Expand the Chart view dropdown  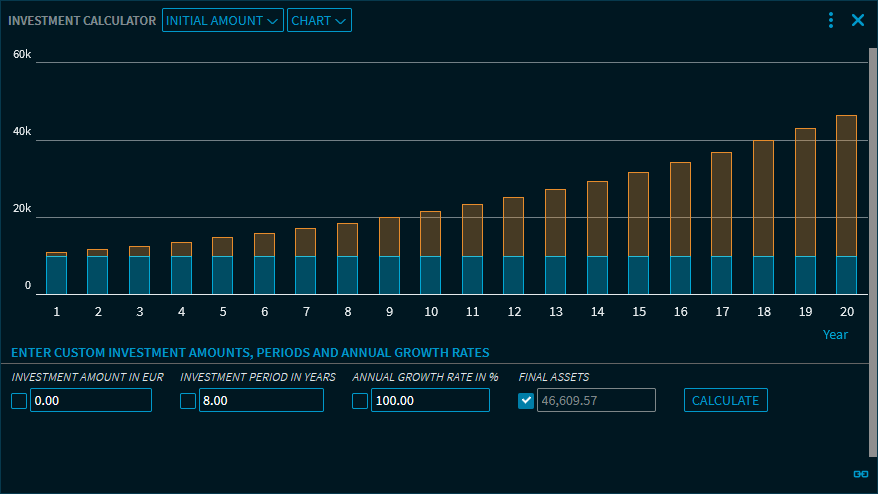pos(319,20)
